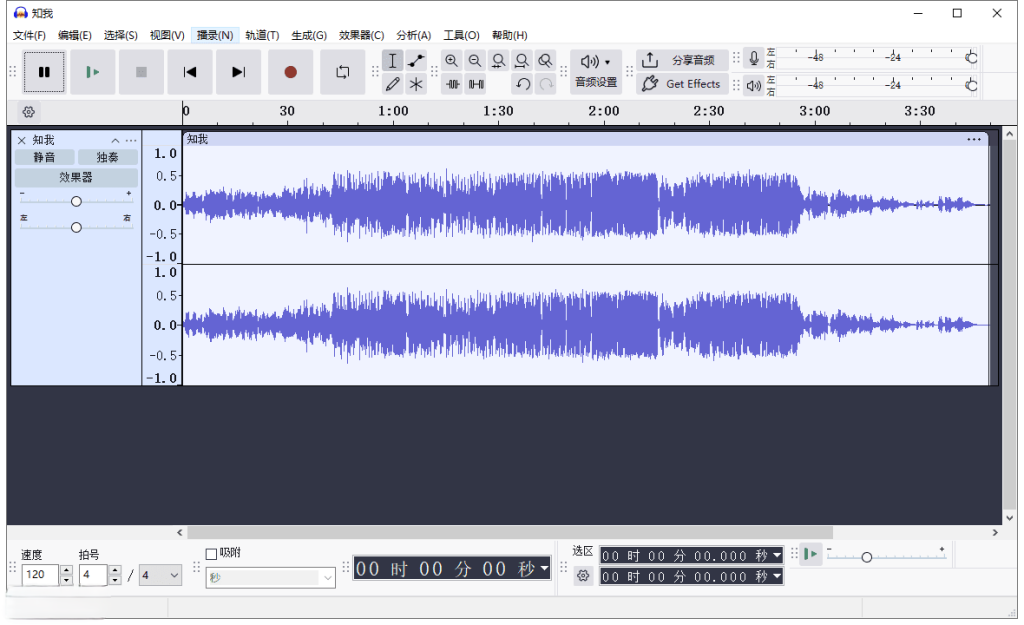Close the 知我 track with X
Screen dimensions: 1024x625
[22, 140]
